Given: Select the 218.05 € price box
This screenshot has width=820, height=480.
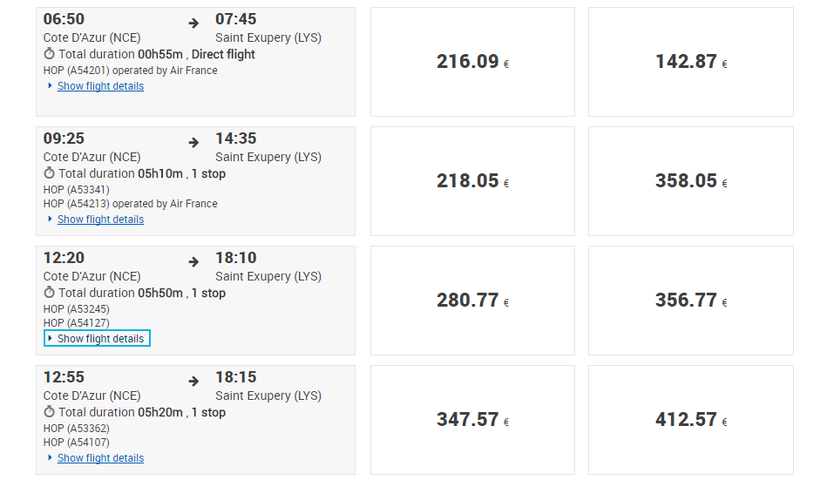Looking at the screenshot, I should [x=472, y=181].
